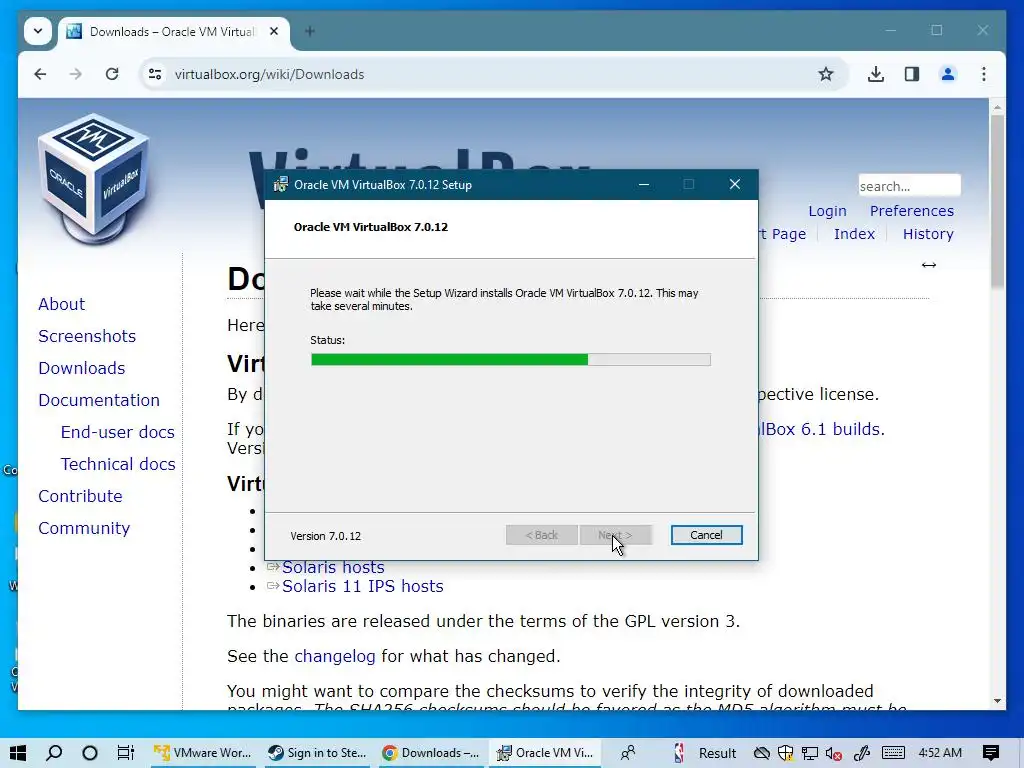Reload the VirtualBox downloads page
The width and height of the screenshot is (1024, 768).
(112, 74)
